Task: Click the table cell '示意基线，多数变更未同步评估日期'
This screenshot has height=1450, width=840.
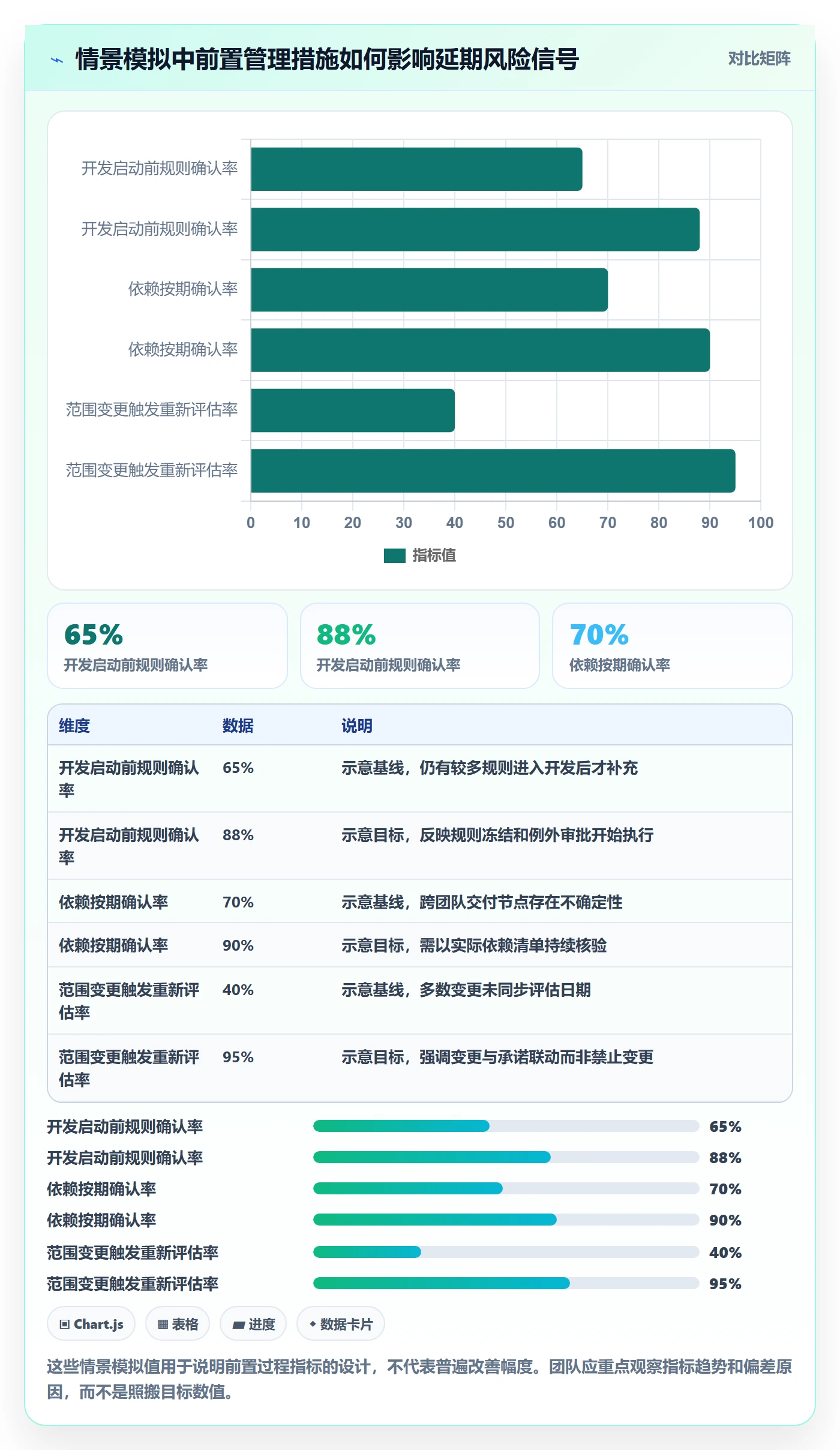Action: point(466,990)
